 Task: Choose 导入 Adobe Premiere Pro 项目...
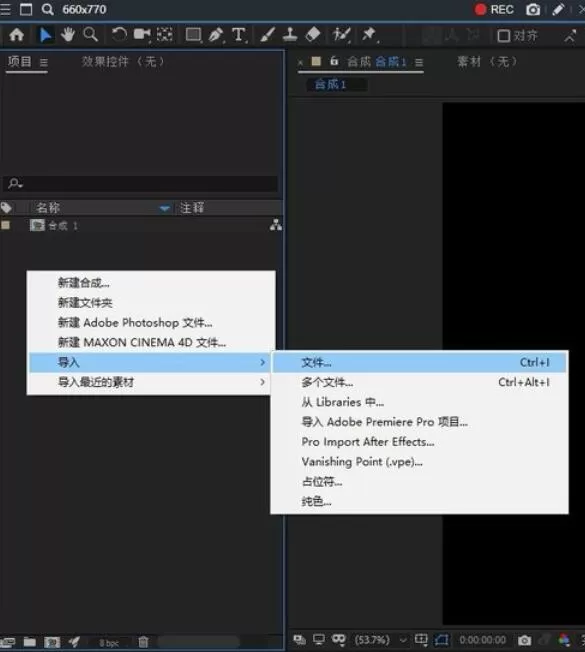click(419, 422)
